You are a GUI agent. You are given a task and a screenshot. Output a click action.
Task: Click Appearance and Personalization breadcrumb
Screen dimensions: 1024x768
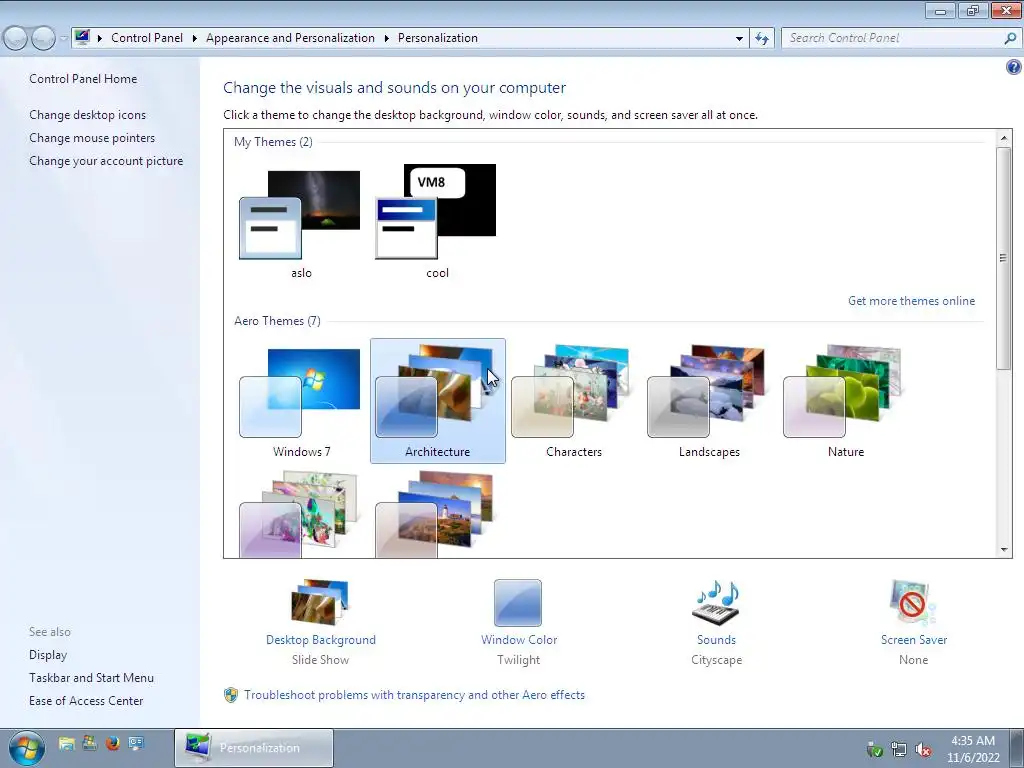pos(290,38)
